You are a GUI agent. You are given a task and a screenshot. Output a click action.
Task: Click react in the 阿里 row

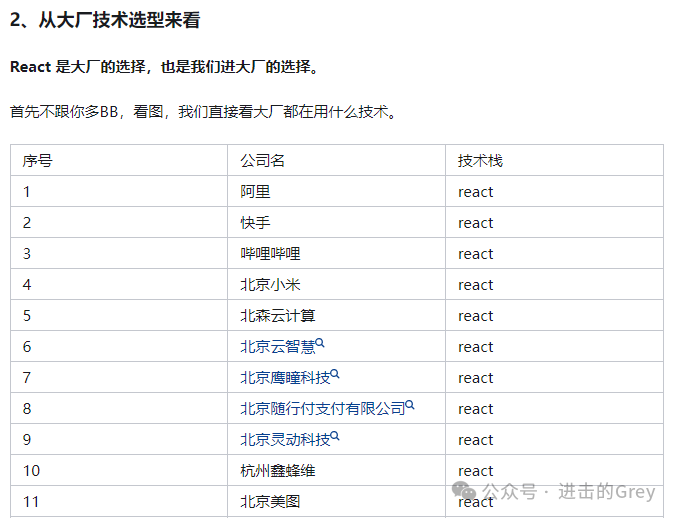(x=476, y=192)
